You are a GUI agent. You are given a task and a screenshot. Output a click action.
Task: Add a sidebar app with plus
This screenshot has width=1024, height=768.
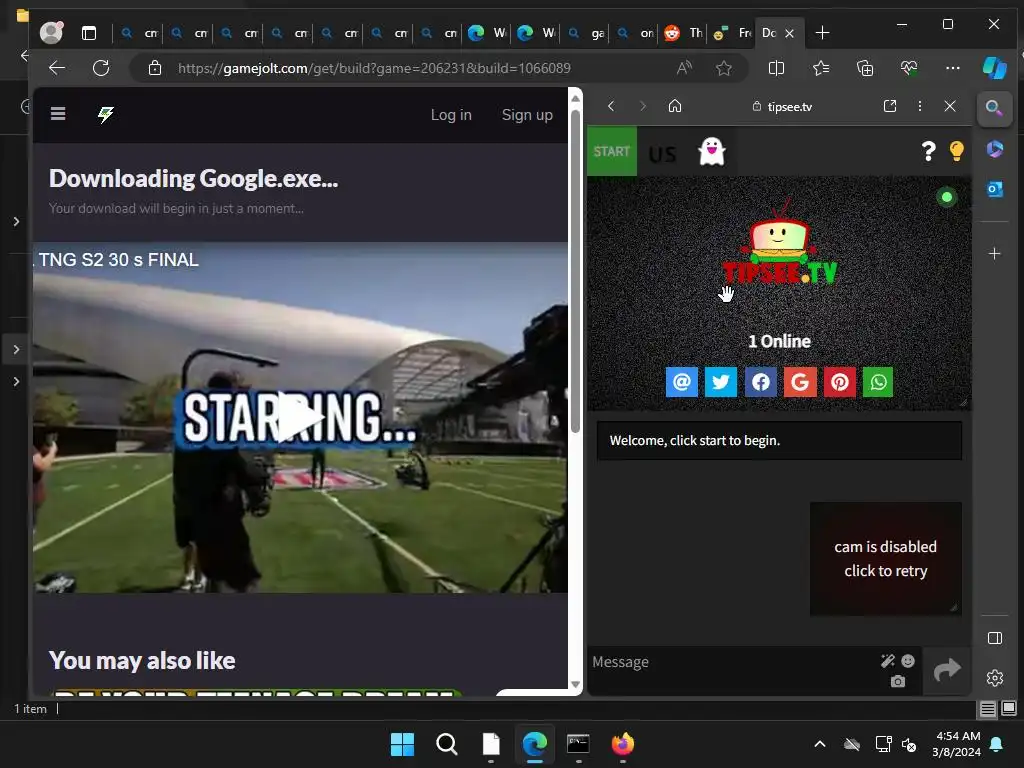pos(994,253)
